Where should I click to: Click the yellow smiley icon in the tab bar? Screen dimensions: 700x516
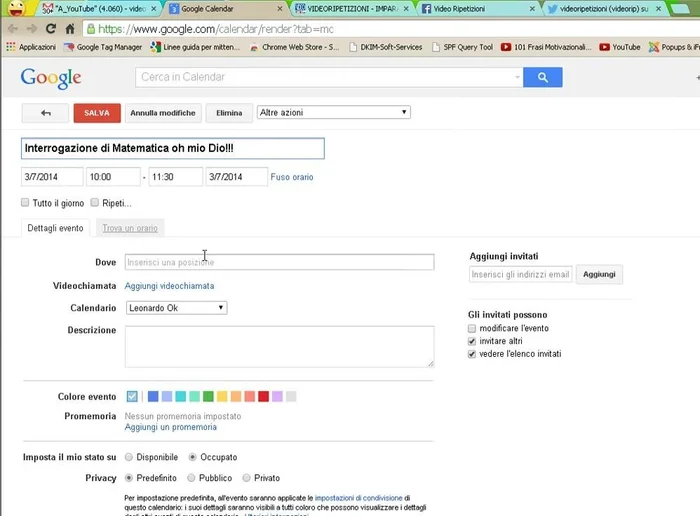point(17,8)
